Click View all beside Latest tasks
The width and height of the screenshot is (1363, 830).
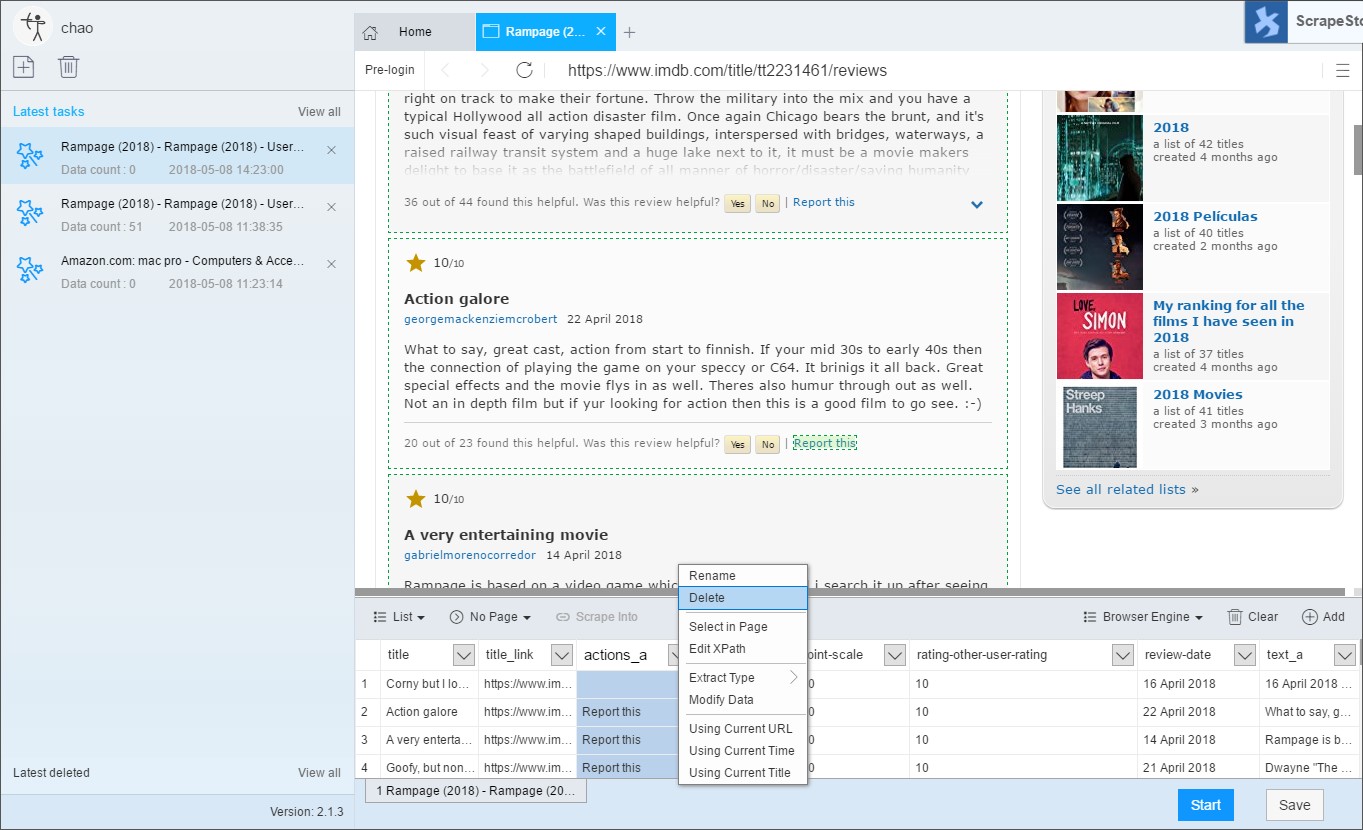pos(319,112)
